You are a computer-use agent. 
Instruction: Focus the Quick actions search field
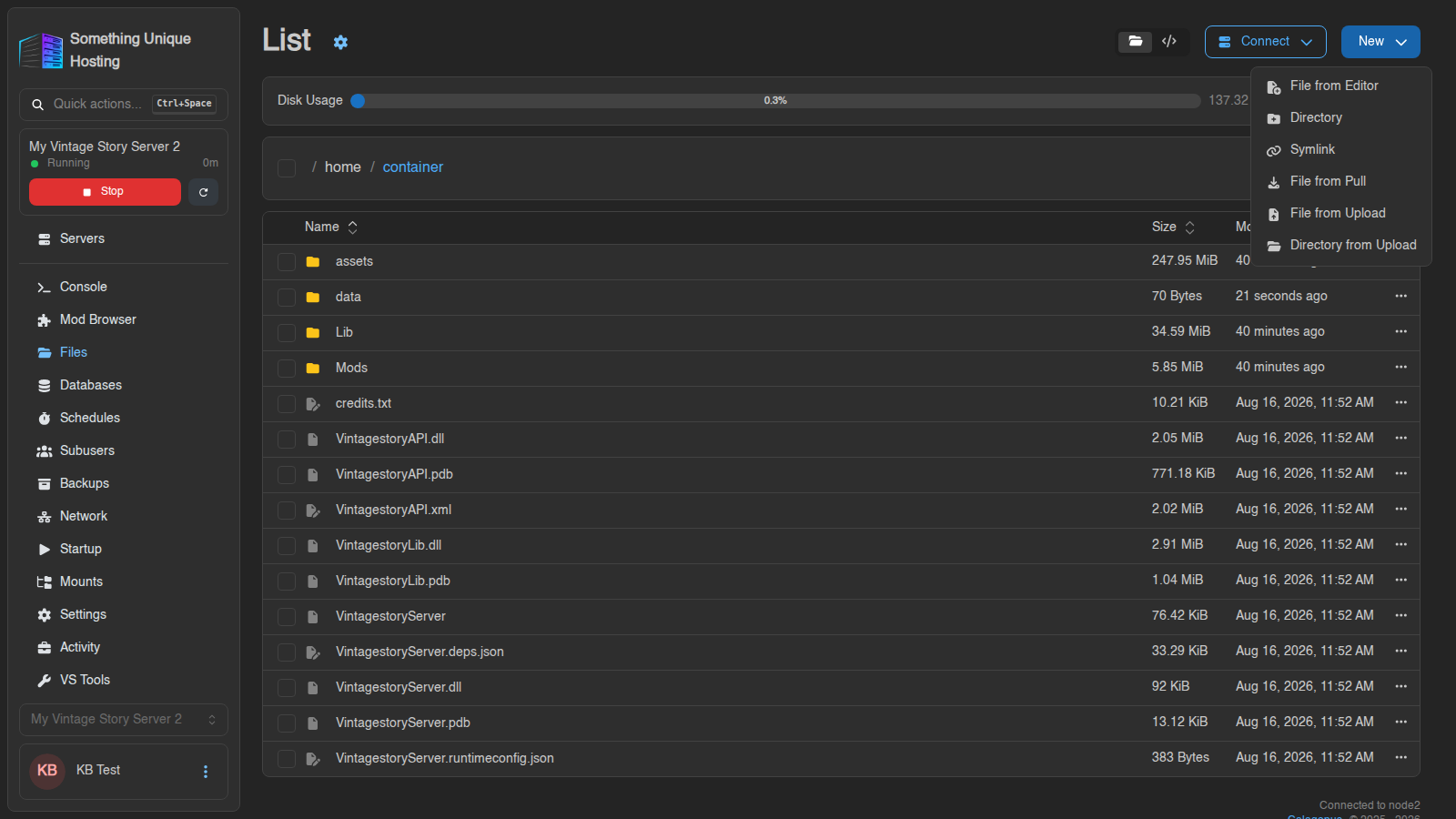pos(124,105)
